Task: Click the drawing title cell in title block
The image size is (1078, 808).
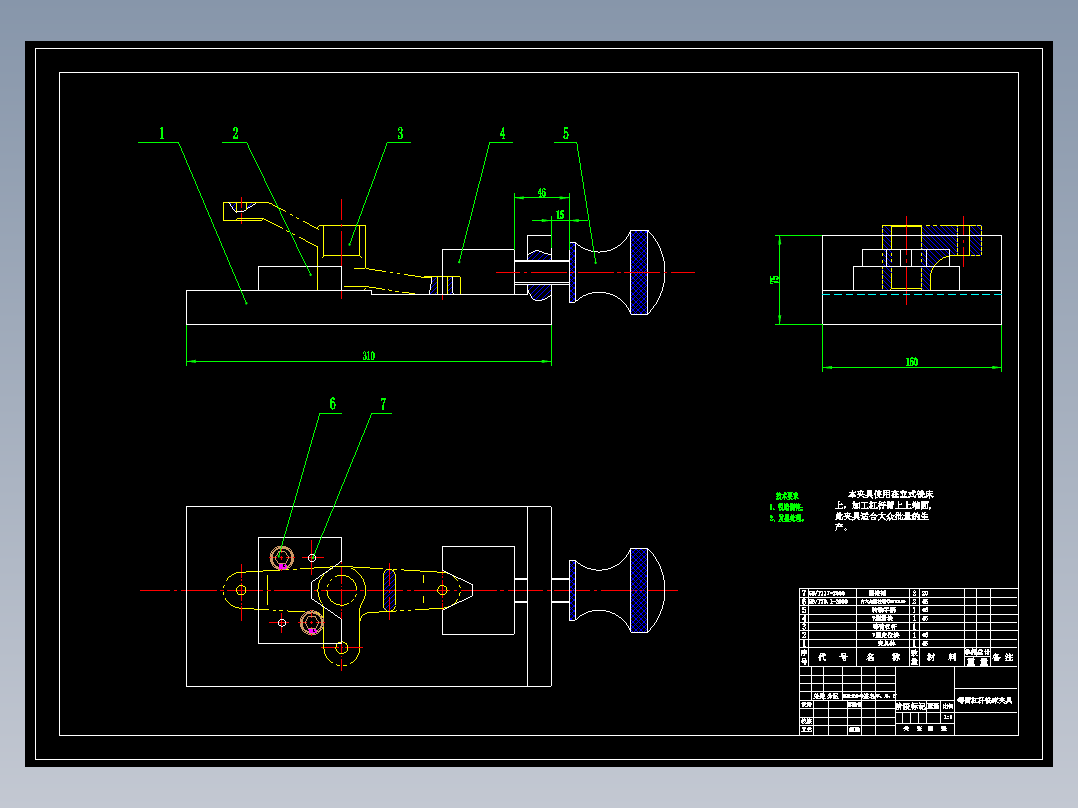Action: tap(986, 700)
